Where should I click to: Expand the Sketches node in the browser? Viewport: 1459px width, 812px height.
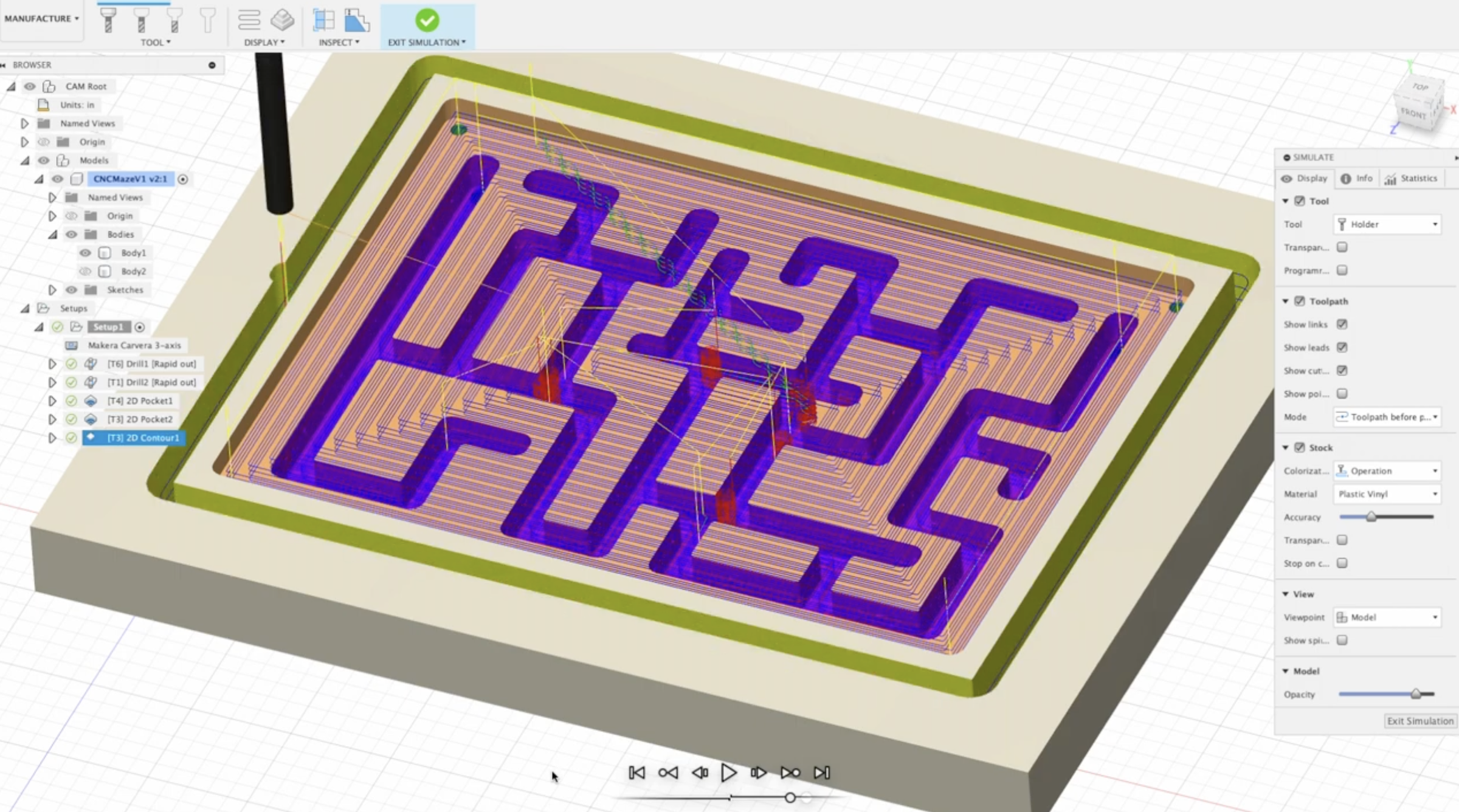53,290
